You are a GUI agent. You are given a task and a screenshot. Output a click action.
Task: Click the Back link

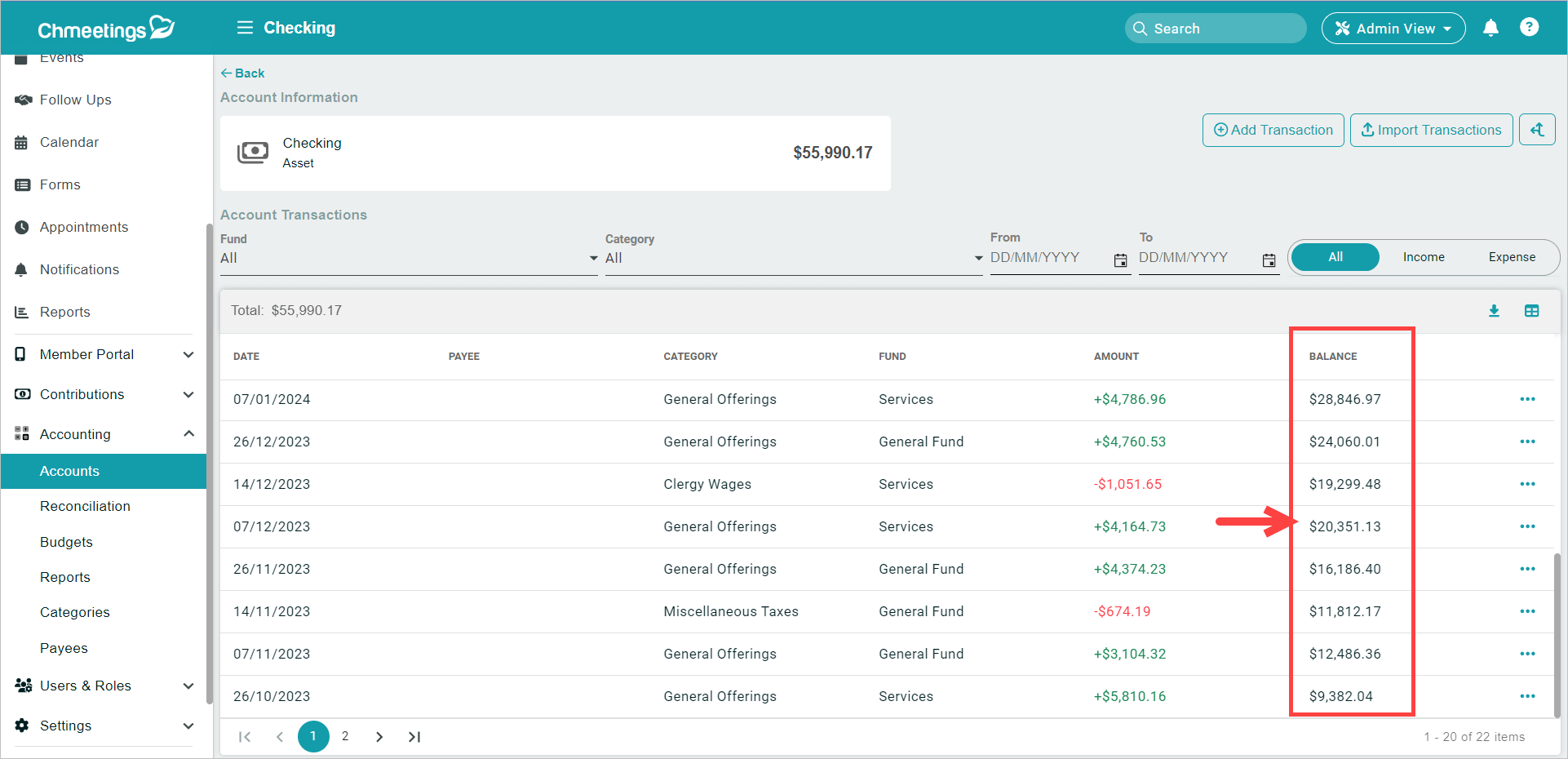coord(242,73)
